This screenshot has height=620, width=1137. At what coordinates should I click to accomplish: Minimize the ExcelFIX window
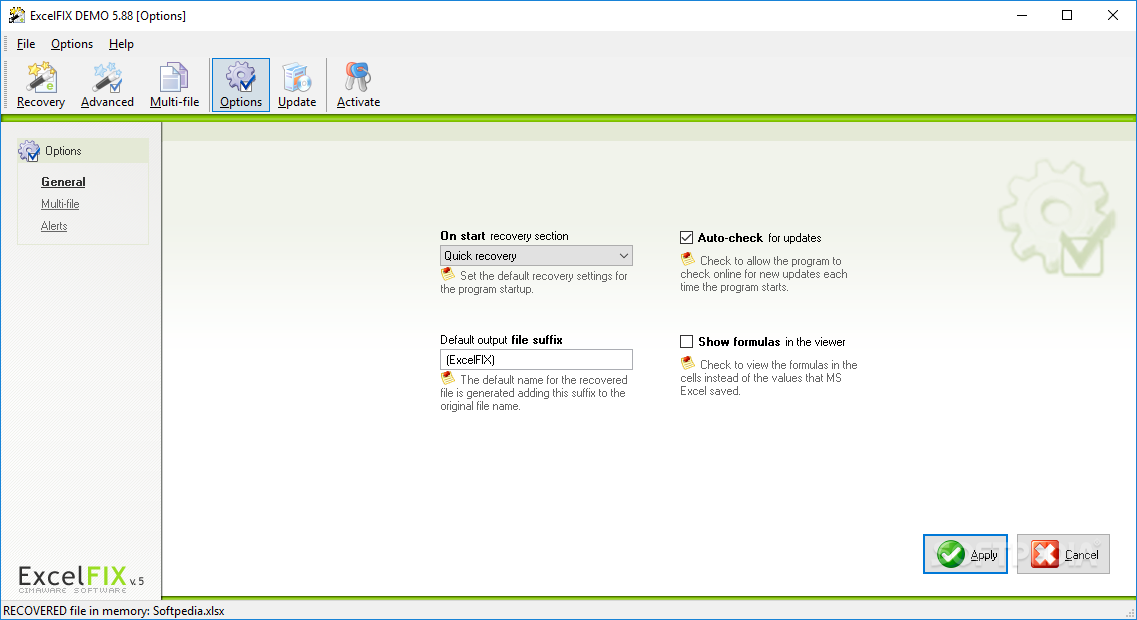click(x=1022, y=15)
